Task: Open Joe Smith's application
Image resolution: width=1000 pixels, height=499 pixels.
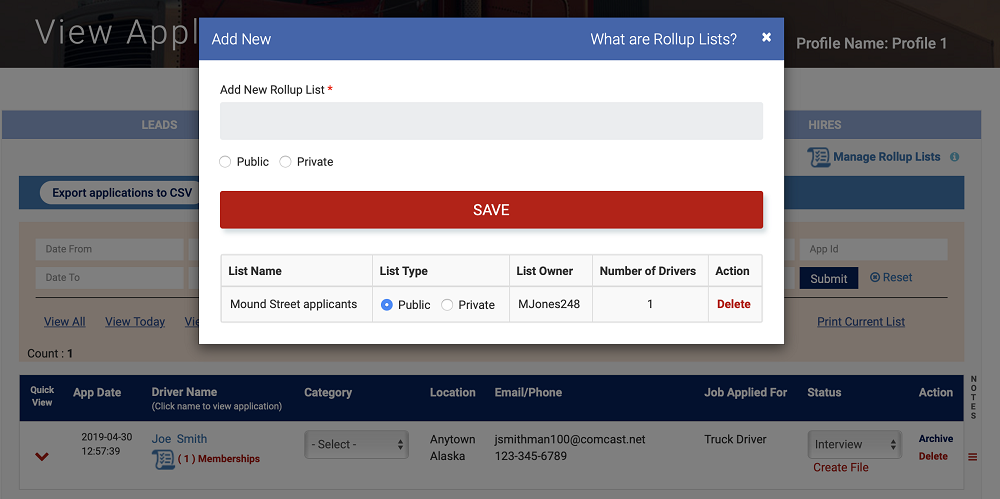Action: coord(179,438)
